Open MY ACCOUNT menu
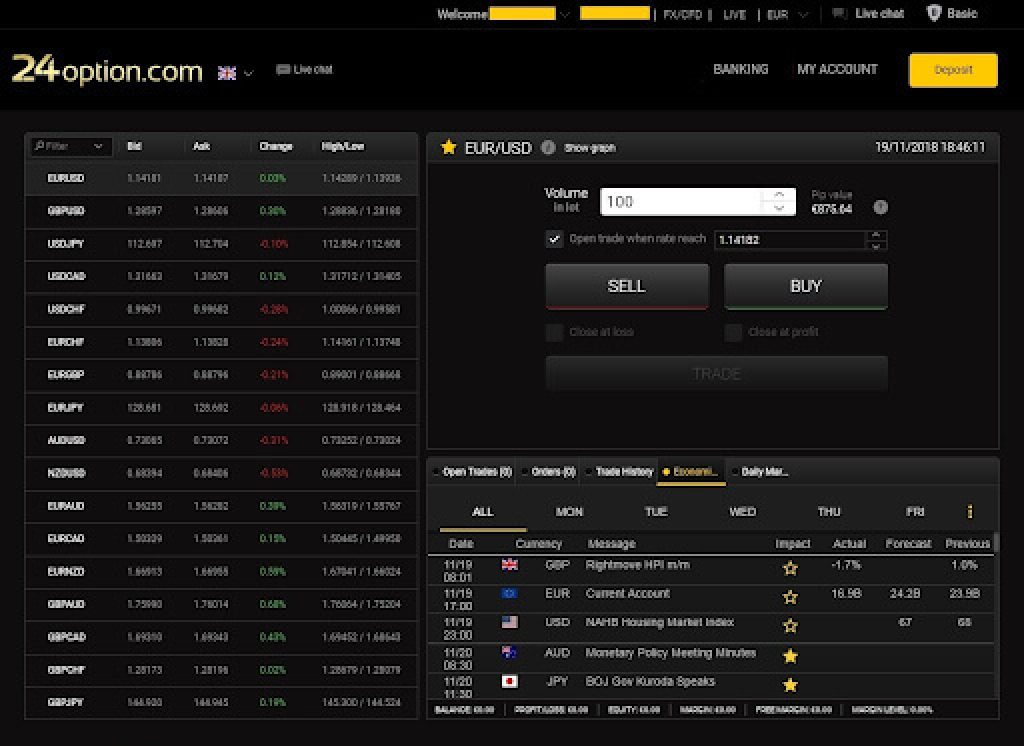Image resolution: width=1024 pixels, height=746 pixels. (x=837, y=69)
